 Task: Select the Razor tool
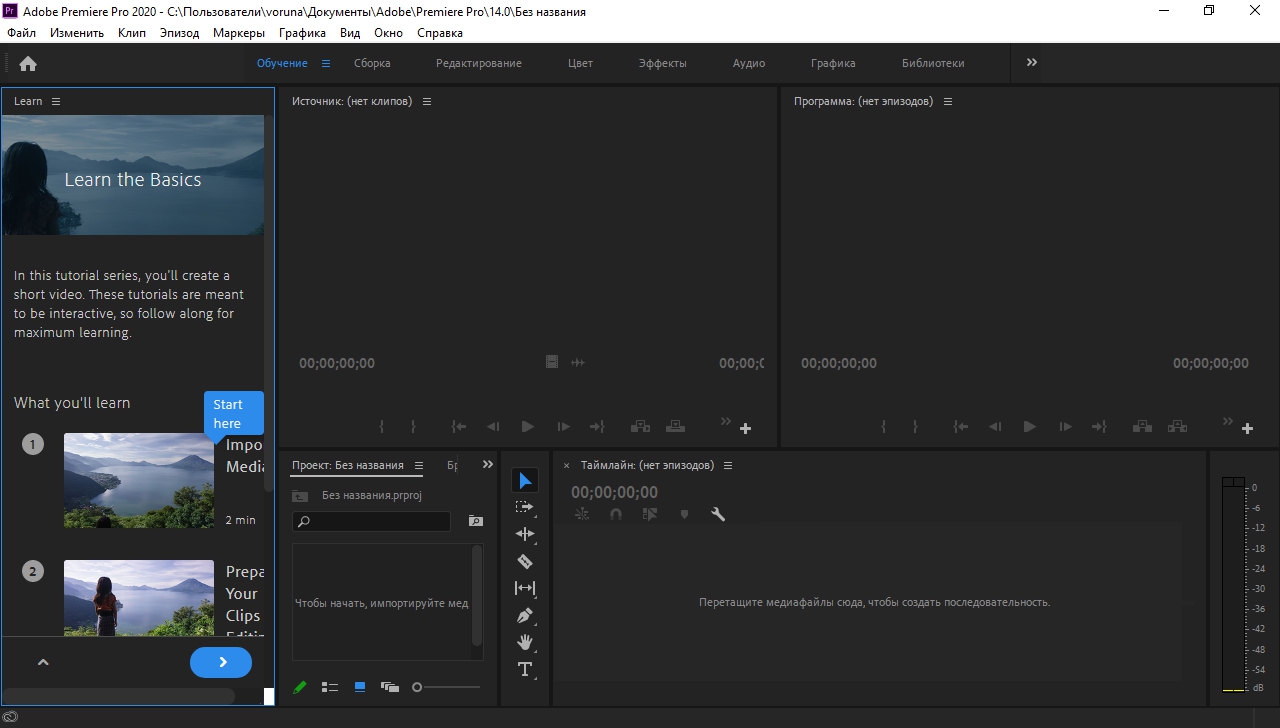(x=525, y=561)
